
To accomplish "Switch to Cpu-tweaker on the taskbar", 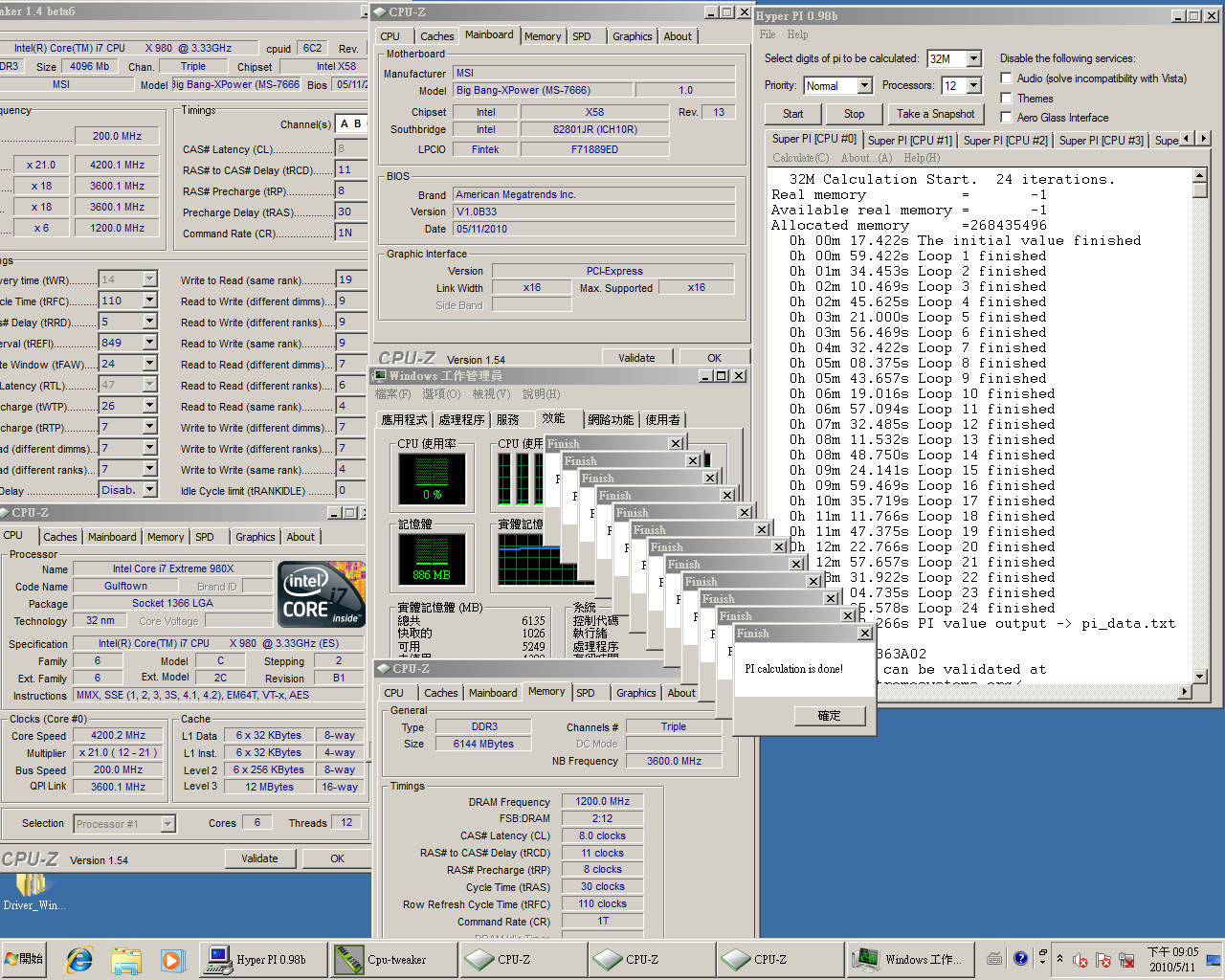I will 392,959.
